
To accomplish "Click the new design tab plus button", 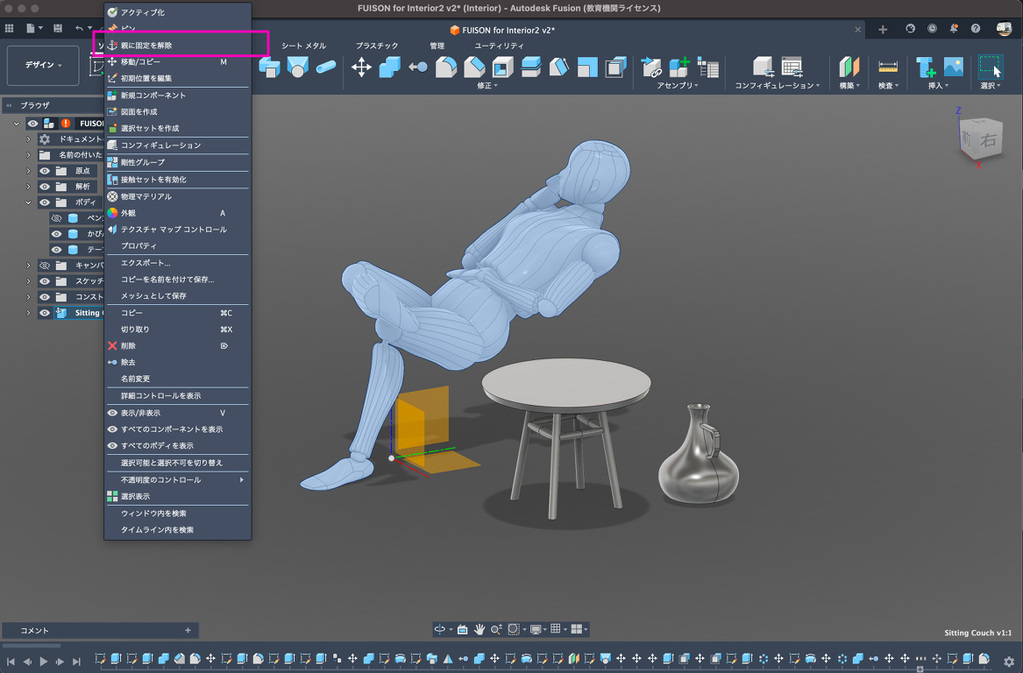I will [882, 30].
